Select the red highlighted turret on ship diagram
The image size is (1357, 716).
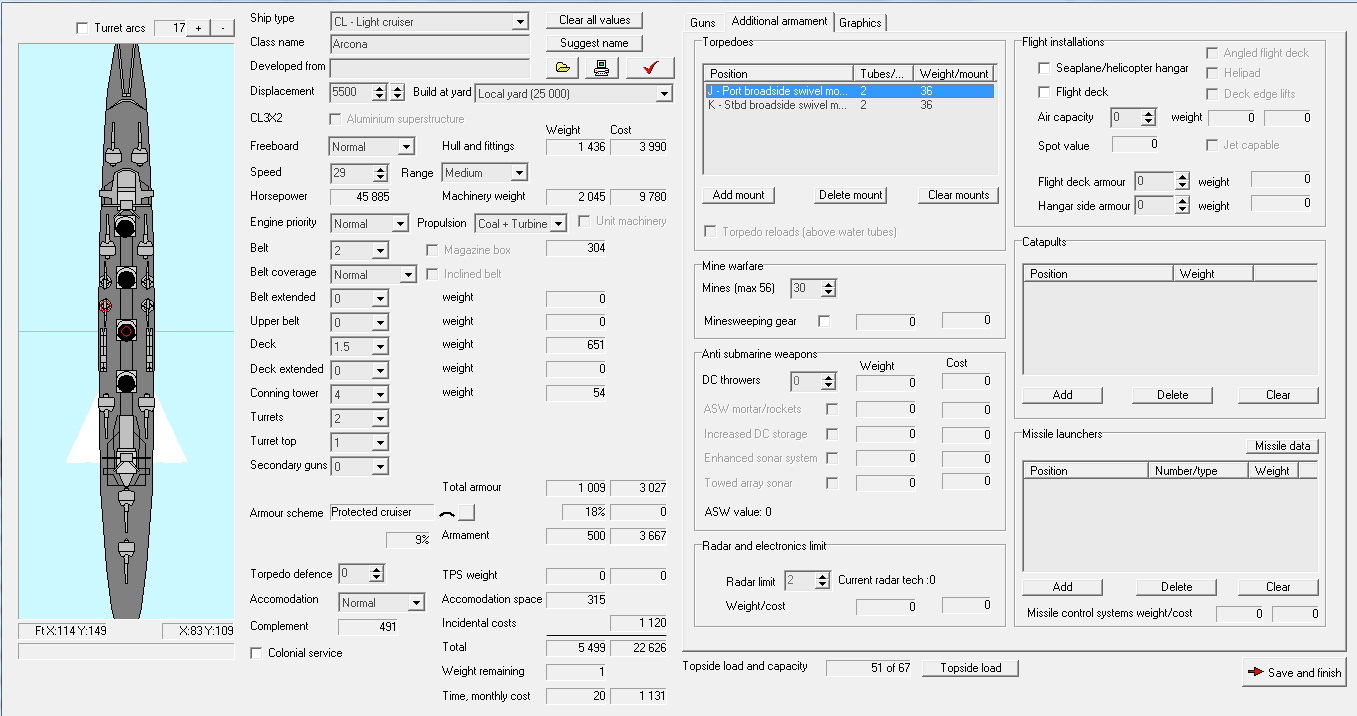coord(126,331)
